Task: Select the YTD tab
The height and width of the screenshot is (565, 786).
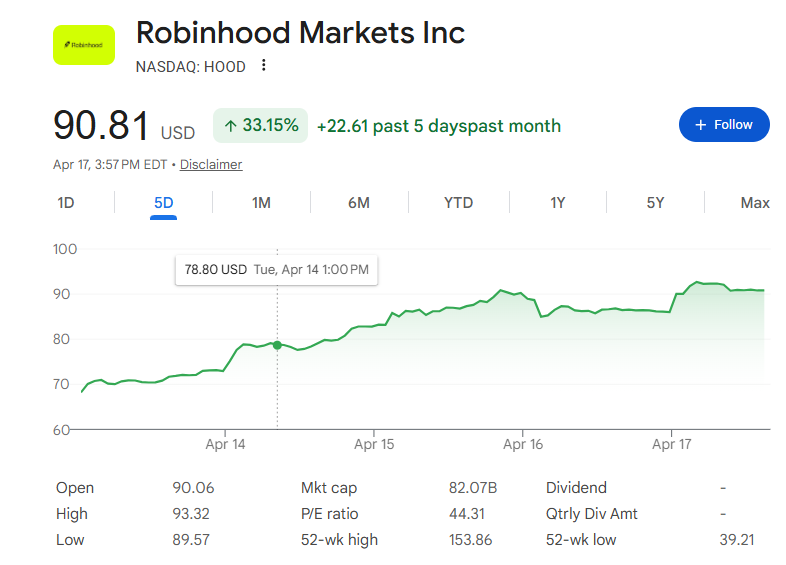Action: point(458,203)
